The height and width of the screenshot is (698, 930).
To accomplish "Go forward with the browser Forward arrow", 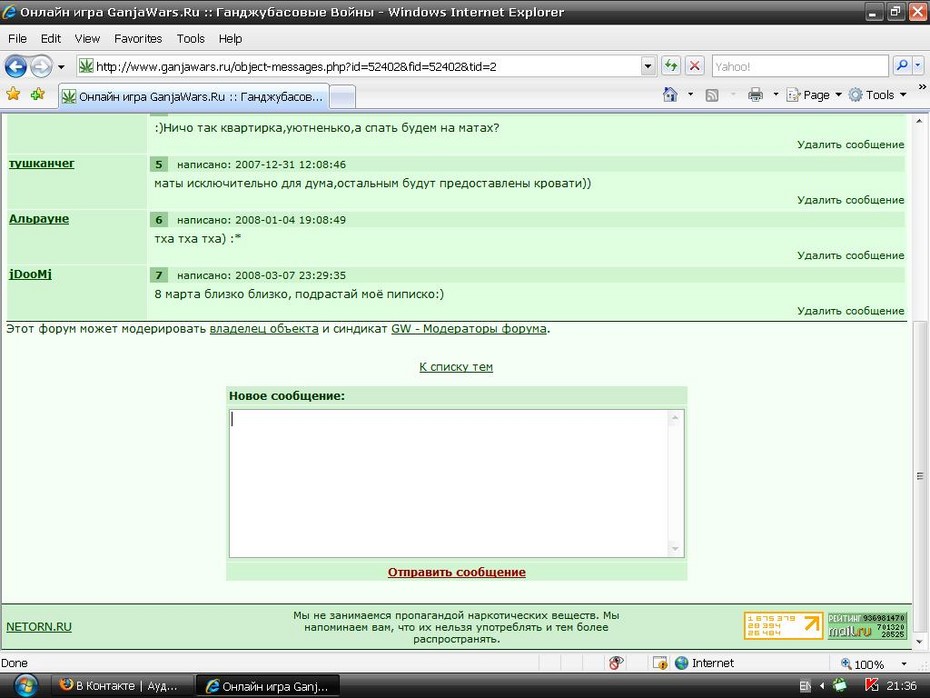I will coord(41,66).
